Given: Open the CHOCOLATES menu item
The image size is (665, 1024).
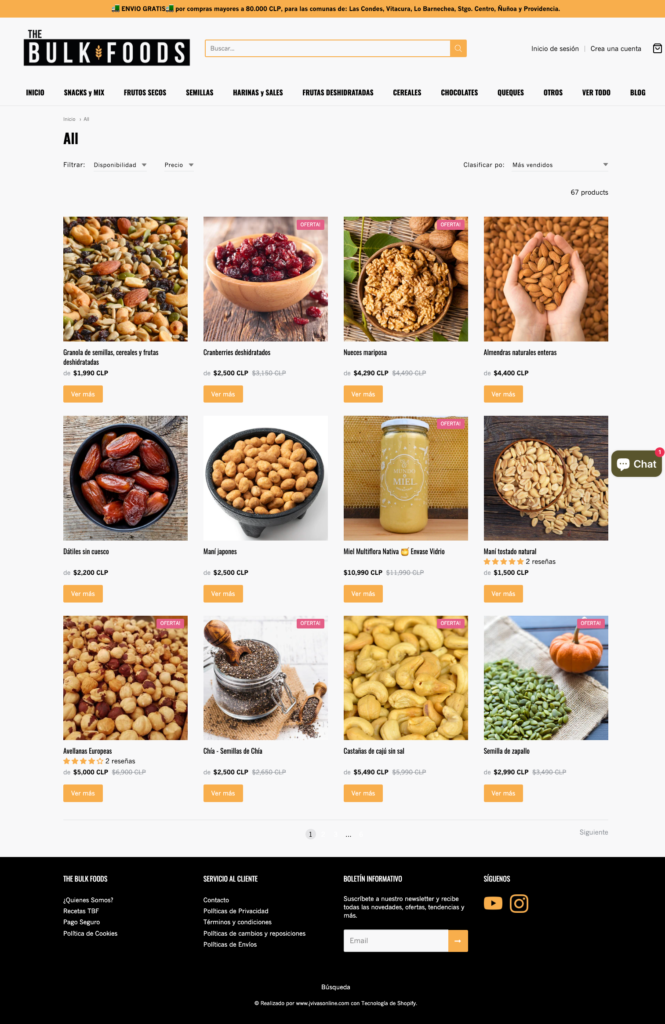Looking at the screenshot, I should point(459,93).
